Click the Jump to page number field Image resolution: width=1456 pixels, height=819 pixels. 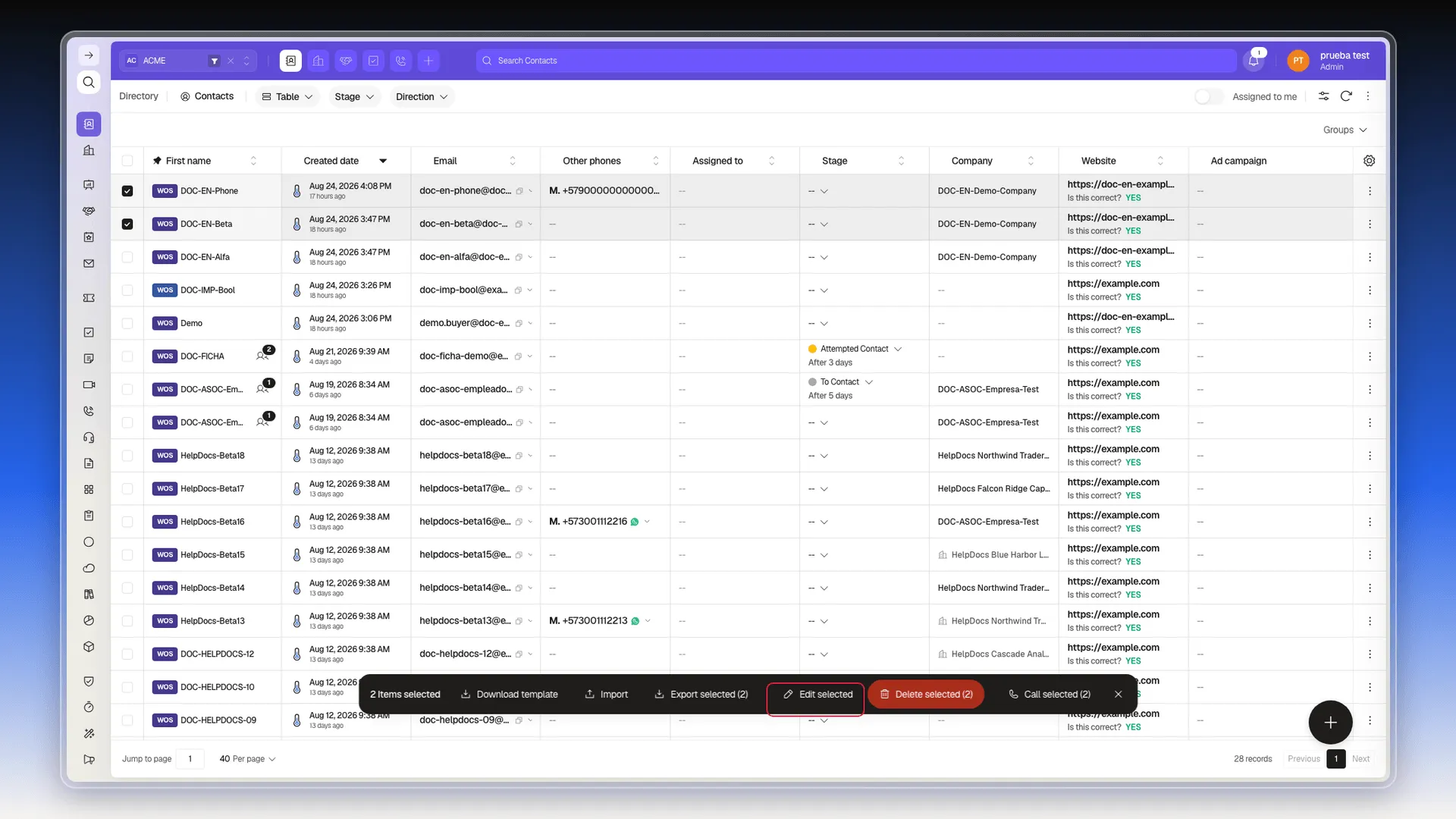190,758
